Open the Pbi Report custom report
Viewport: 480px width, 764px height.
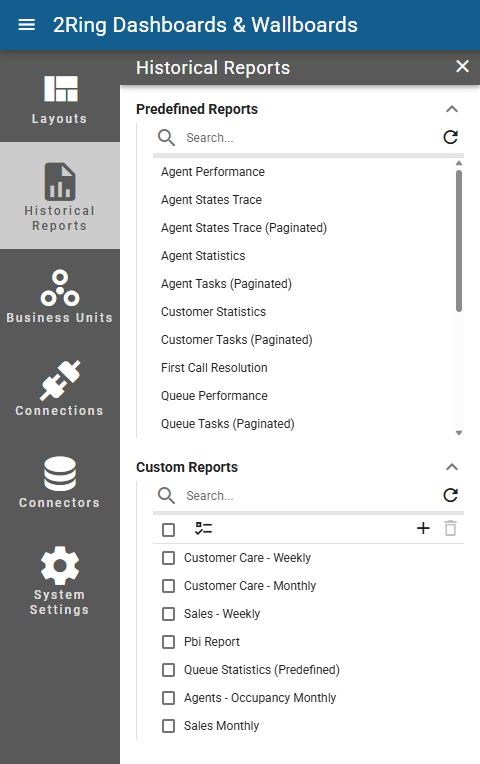[212, 642]
